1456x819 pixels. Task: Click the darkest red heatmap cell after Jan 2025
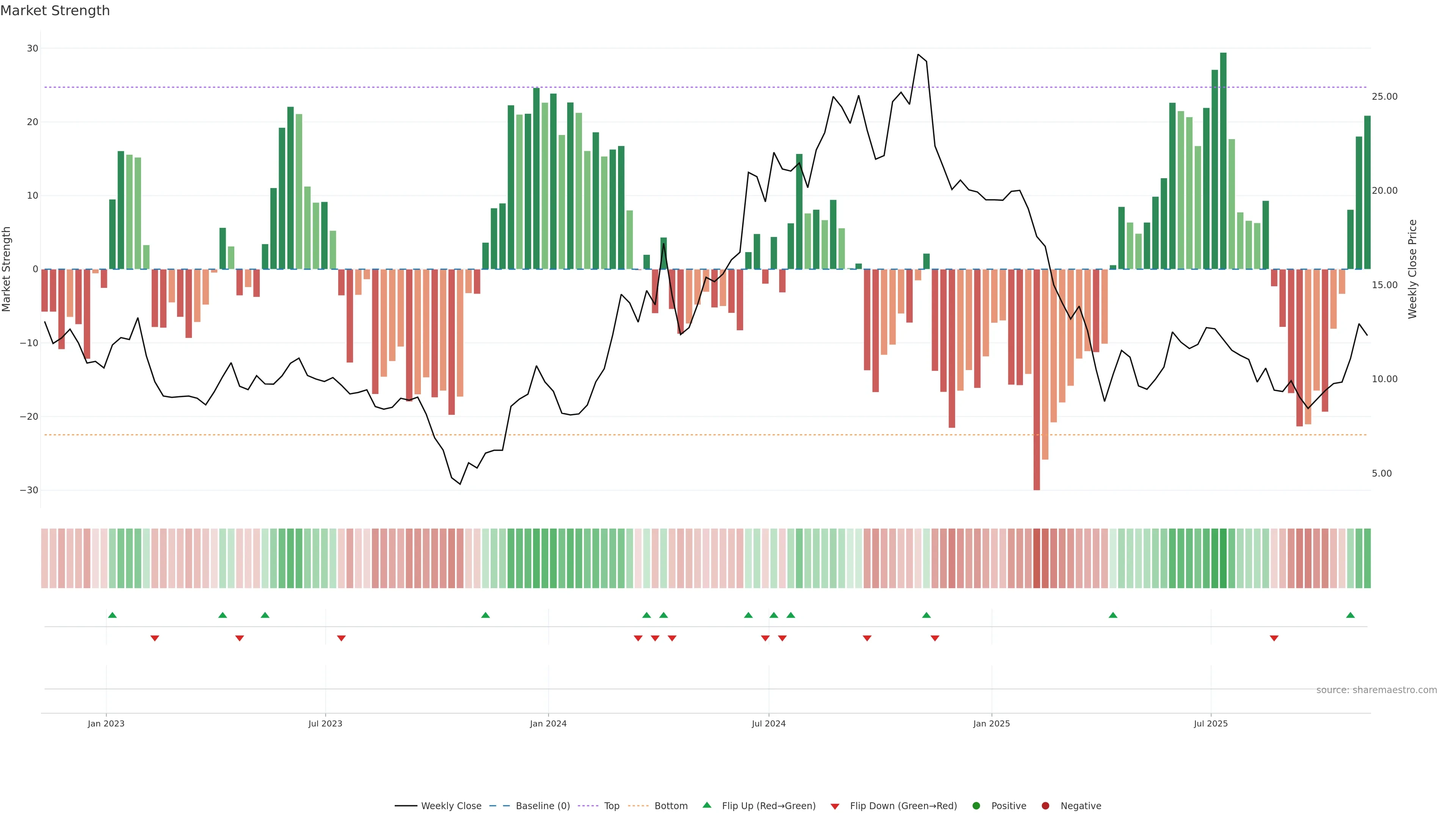click(1037, 559)
